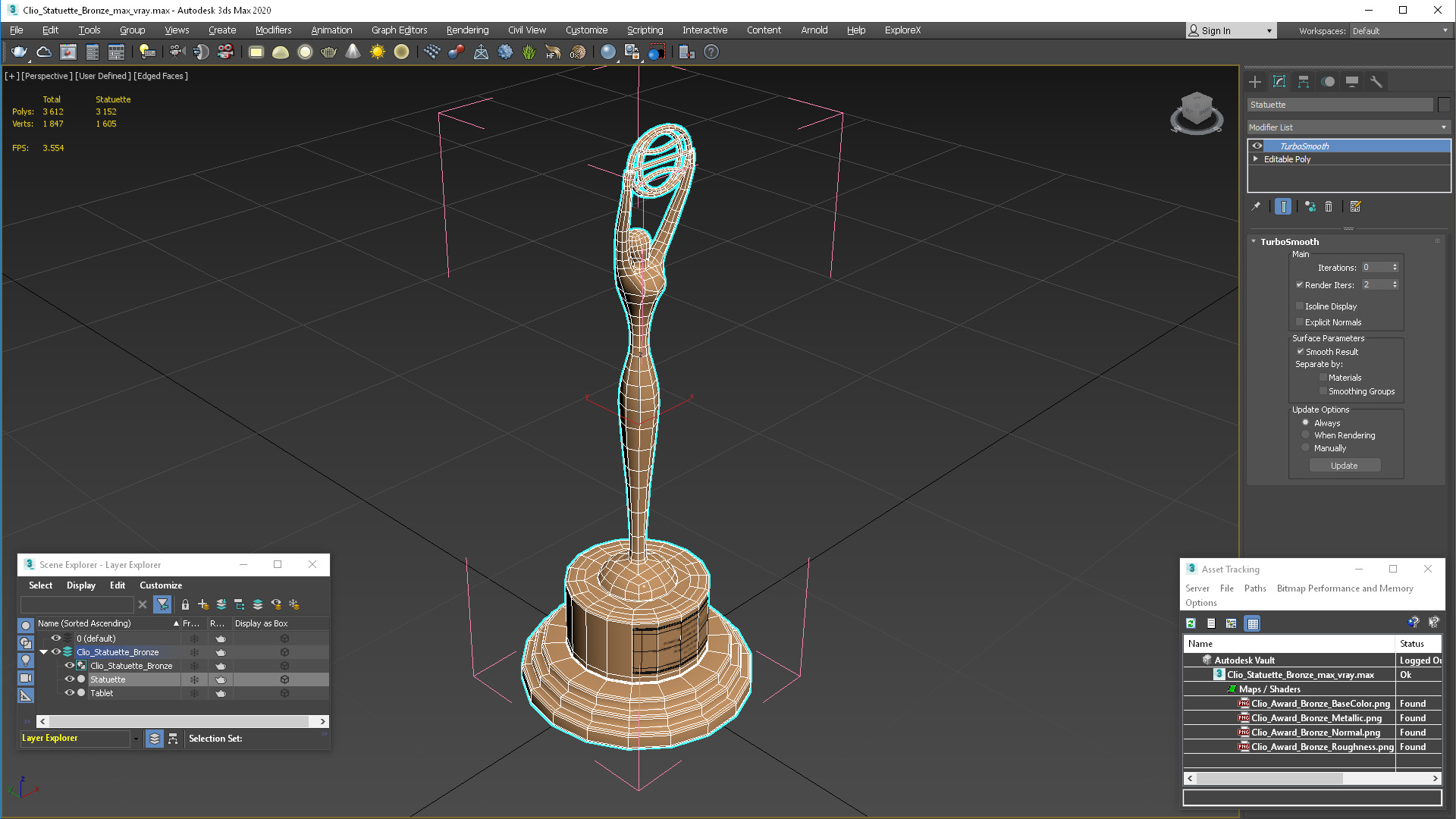Open the Scripting menu

pos(645,30)
